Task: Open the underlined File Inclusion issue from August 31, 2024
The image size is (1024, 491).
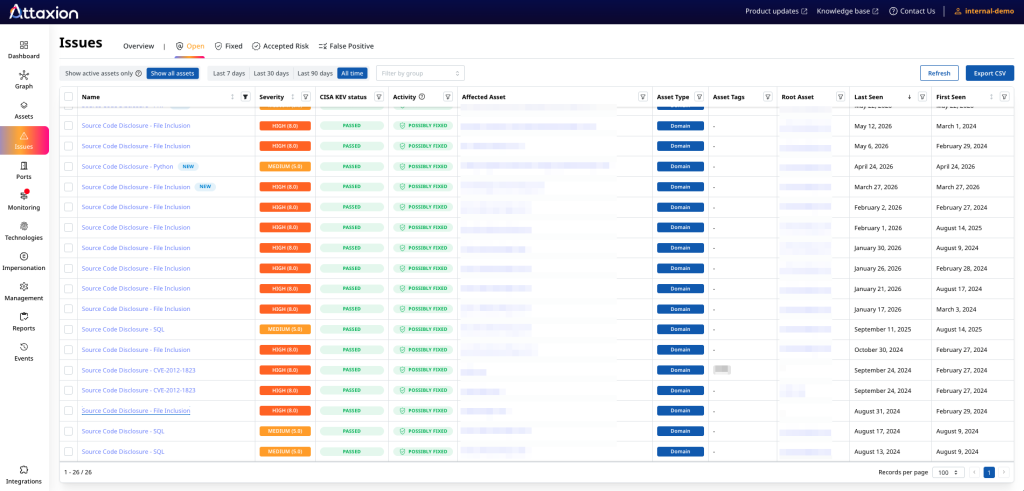Action: [x=136, y=411]
